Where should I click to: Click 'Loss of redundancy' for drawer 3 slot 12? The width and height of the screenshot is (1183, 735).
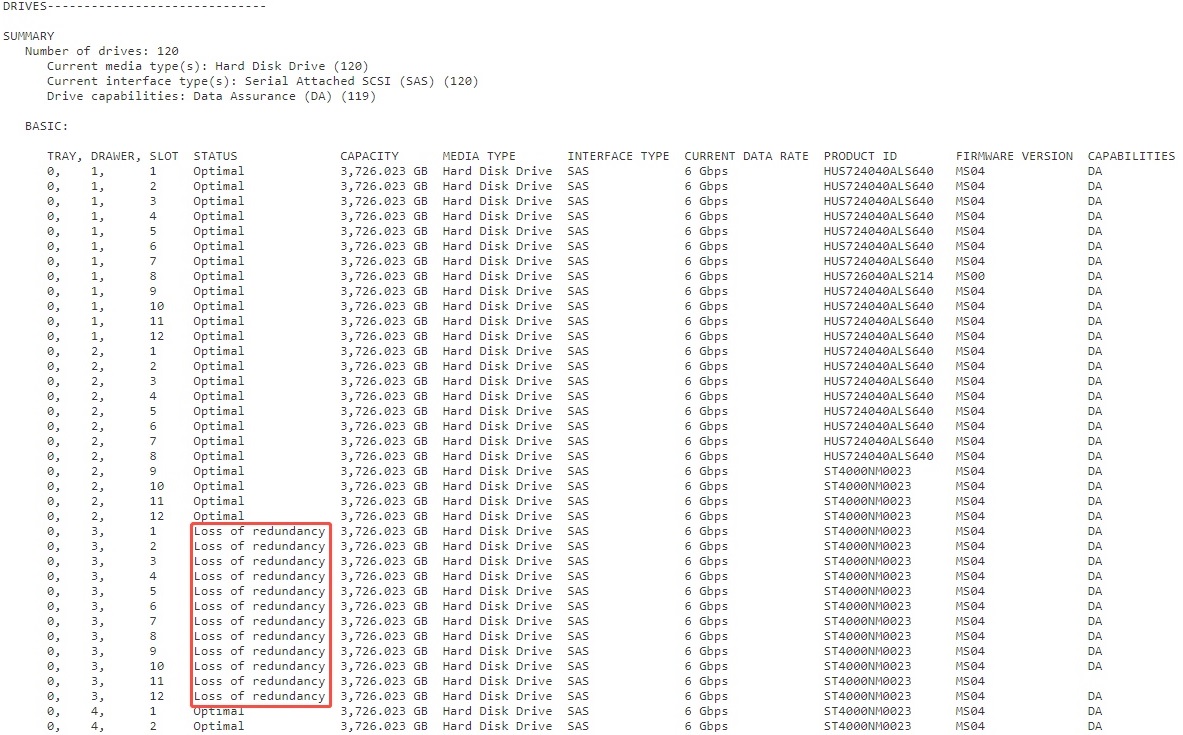[259, 696]
